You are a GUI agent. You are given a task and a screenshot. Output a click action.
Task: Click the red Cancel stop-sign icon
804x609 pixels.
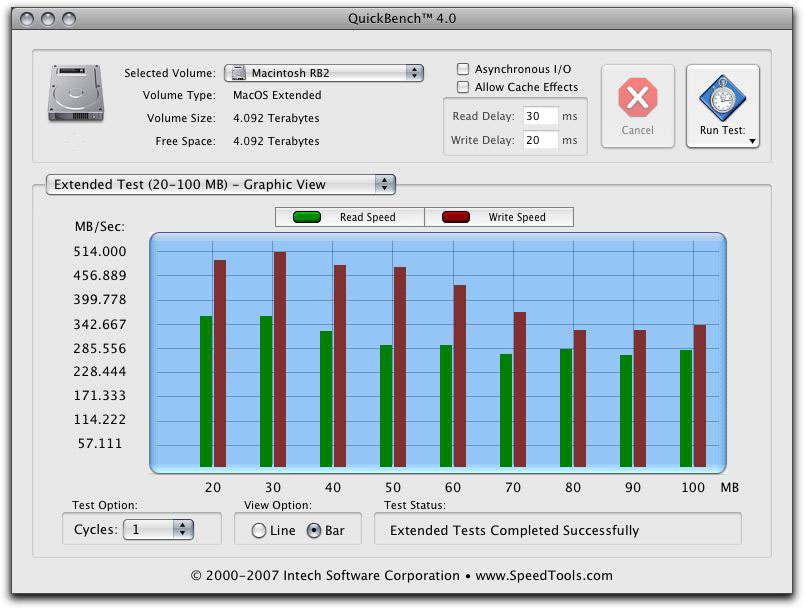click(637, 97)
